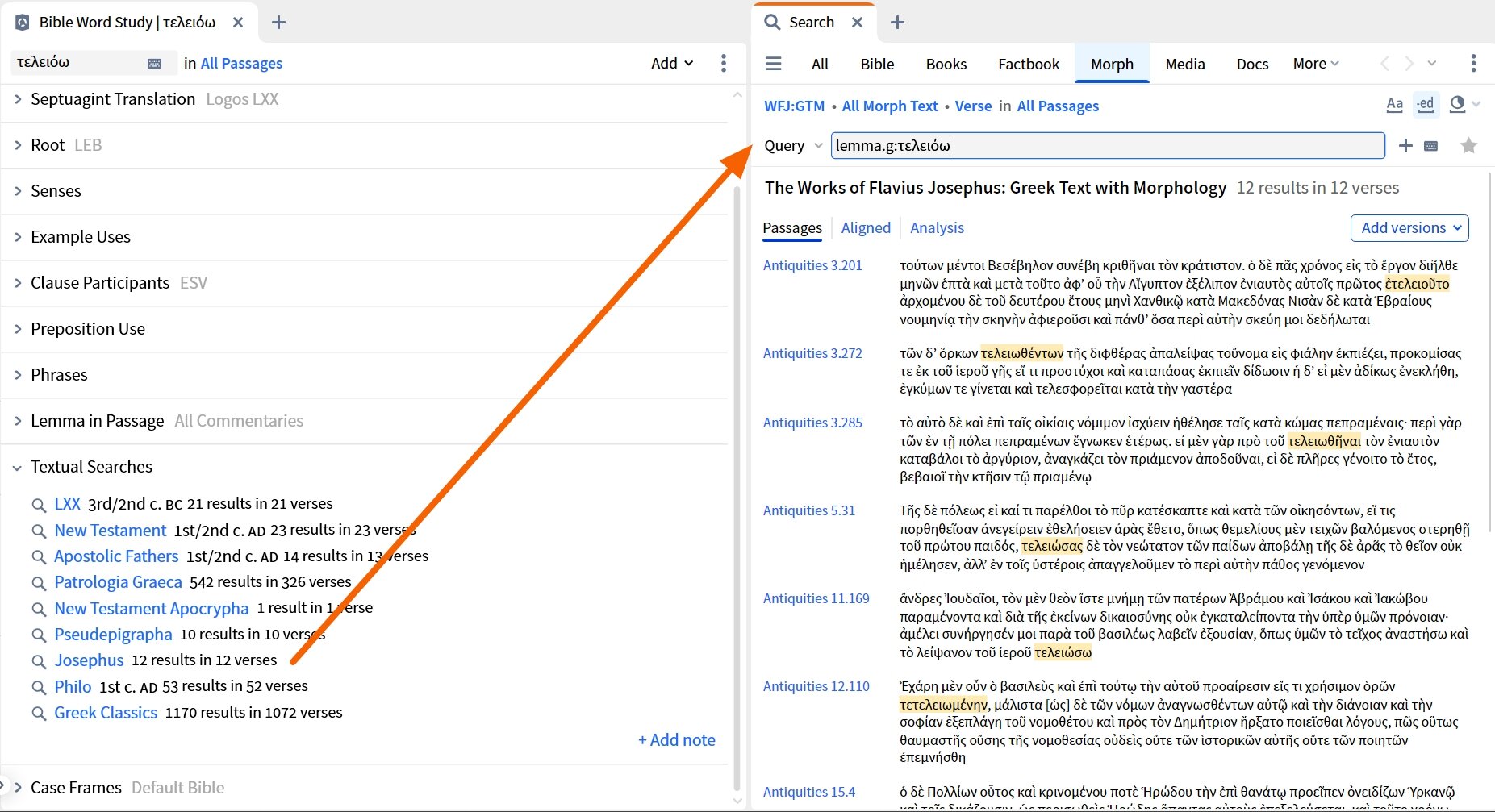Open the Search hamburger menu
The image size is (1495, 812).
(x=773, y=64)
